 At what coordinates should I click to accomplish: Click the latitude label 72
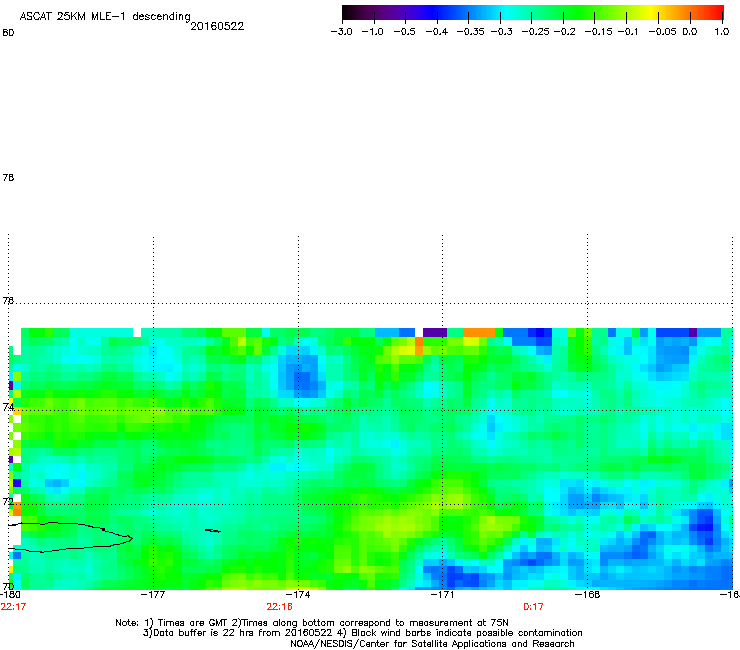(x=8, y=501)
